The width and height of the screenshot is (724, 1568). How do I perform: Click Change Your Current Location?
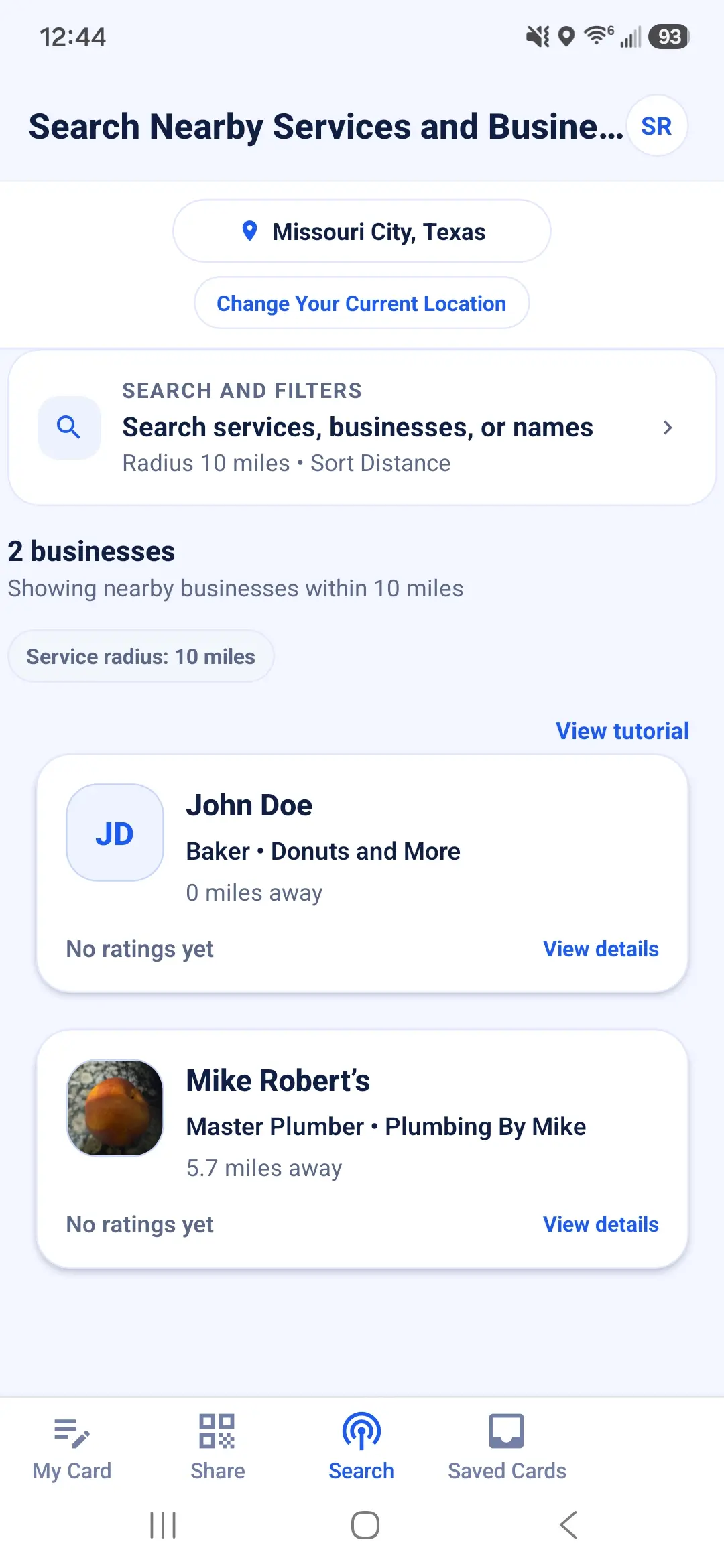(x=361, y=303)
